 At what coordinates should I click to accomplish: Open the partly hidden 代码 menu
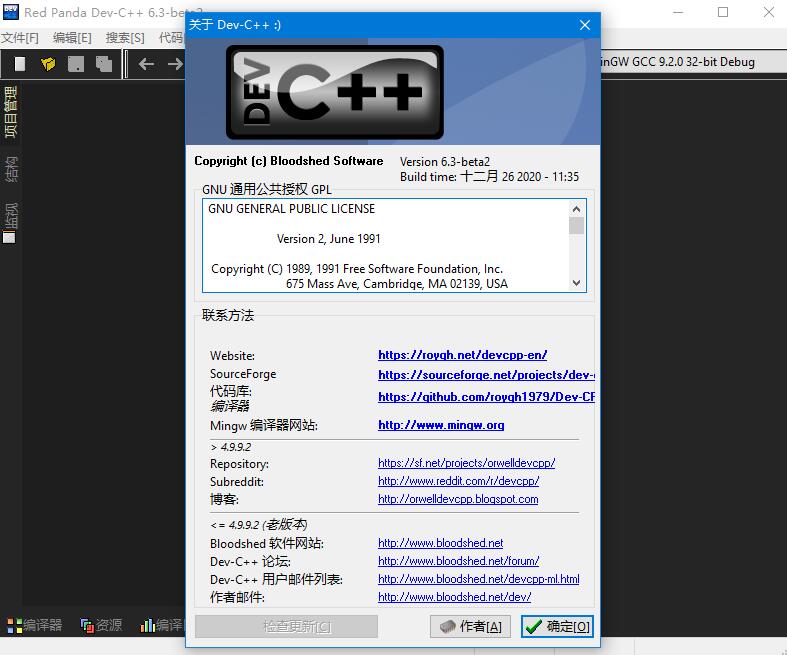[171, 38]
